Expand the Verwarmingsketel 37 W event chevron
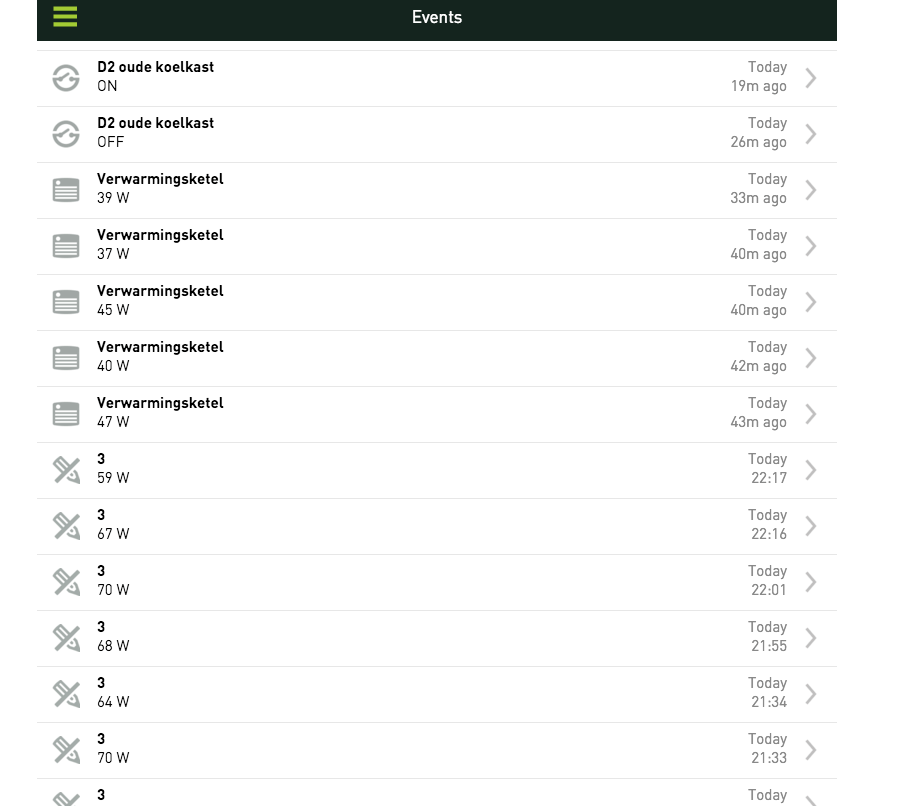The image size is (914, 806). [811, 246]
